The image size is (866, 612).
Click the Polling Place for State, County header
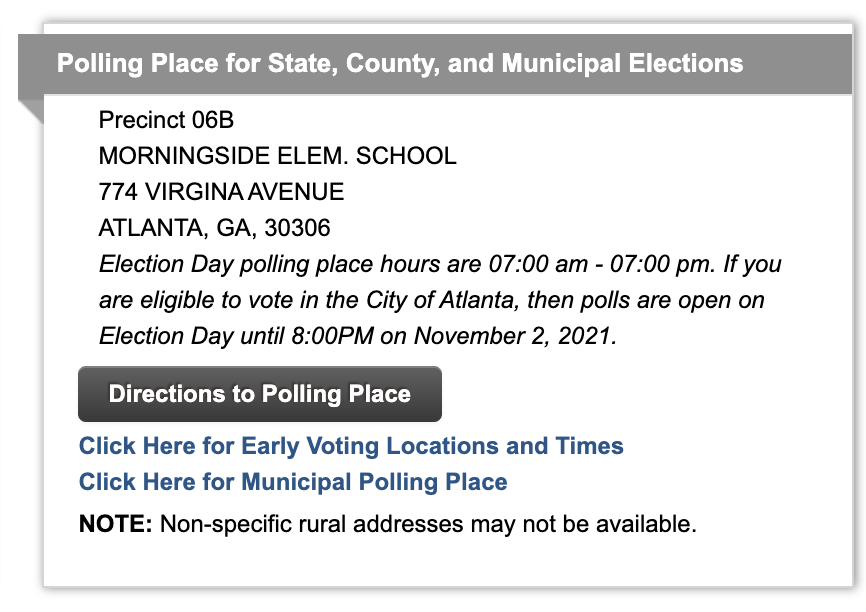tap(400, 64)
